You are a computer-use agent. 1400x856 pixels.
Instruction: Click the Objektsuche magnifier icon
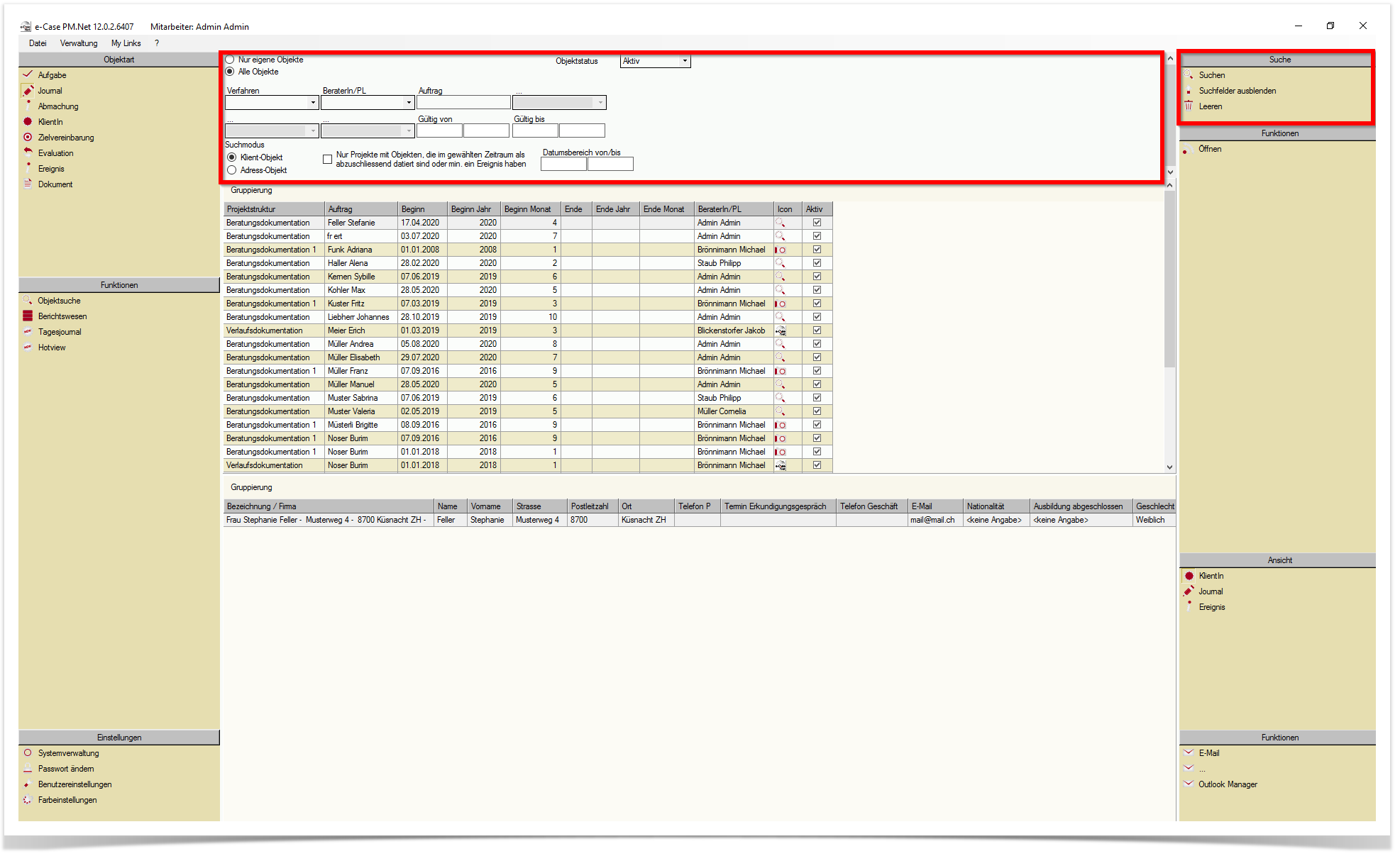[x=28, y=300]
